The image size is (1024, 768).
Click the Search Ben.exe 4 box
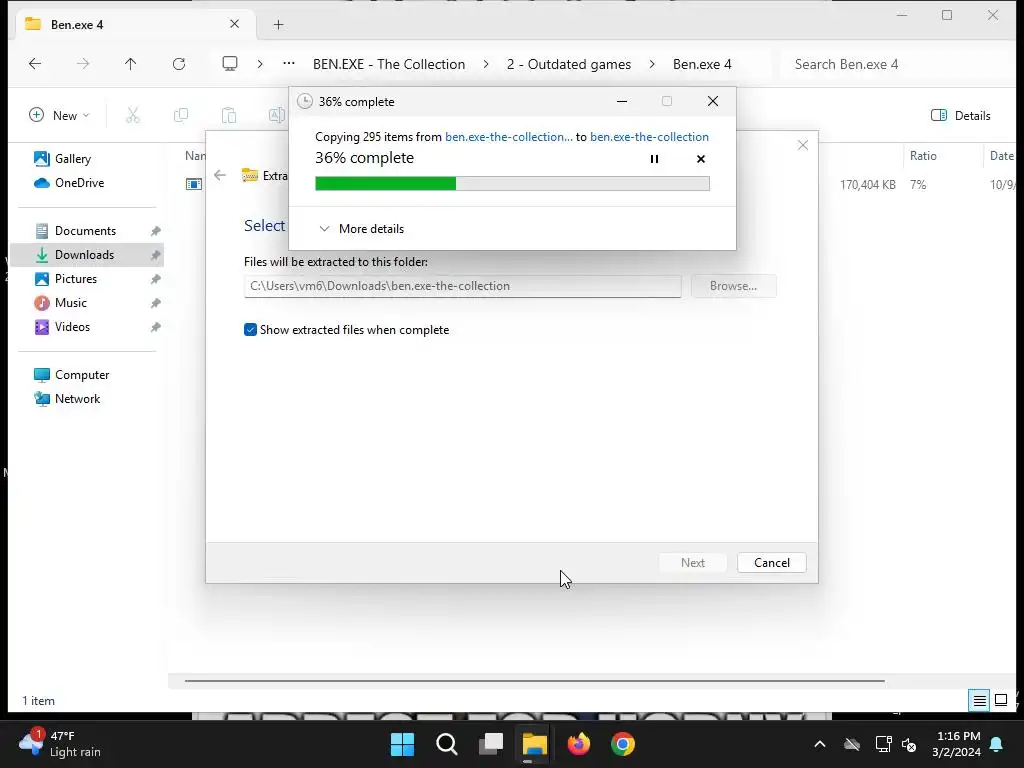896,64
